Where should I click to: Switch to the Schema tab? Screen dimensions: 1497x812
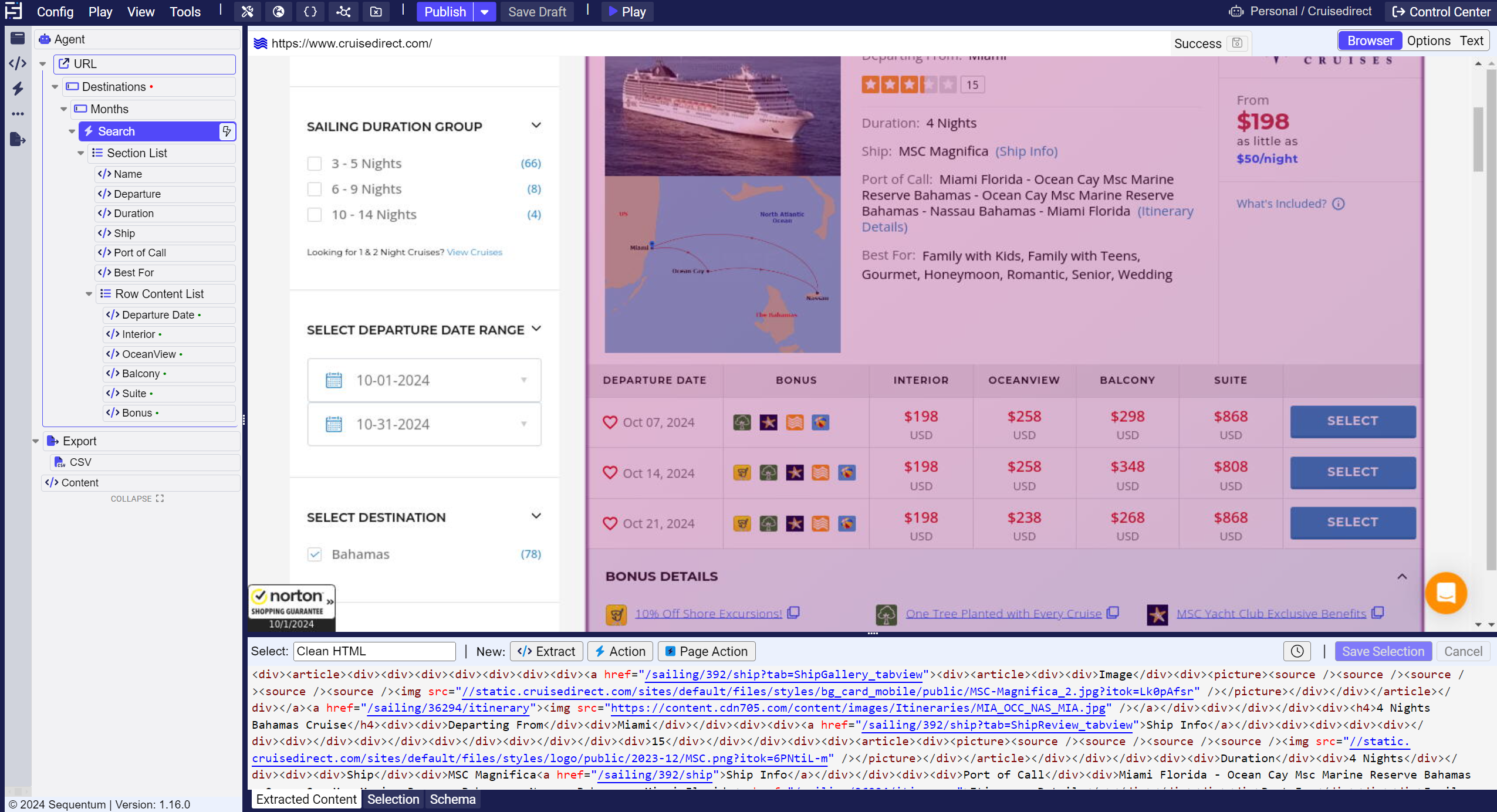click(x=452, y=799)
